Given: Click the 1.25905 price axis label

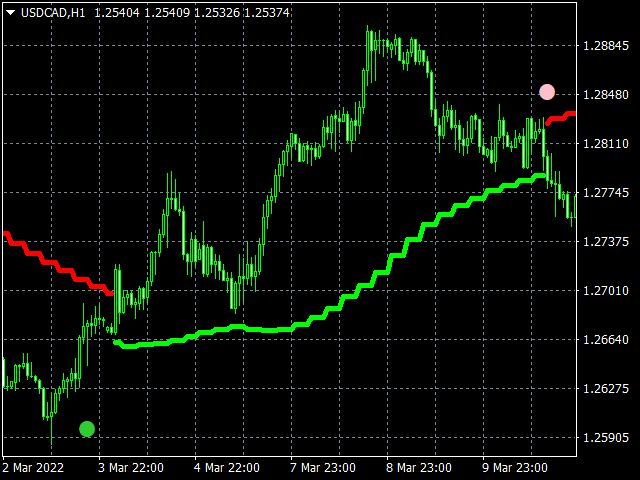Looking at the screenshot, I should [x=606, y=438].
